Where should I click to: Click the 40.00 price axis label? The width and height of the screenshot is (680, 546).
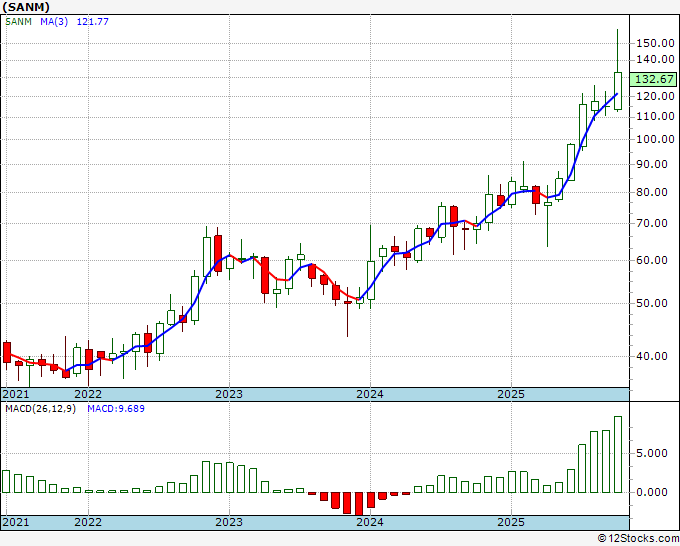[x=652, y=356]
